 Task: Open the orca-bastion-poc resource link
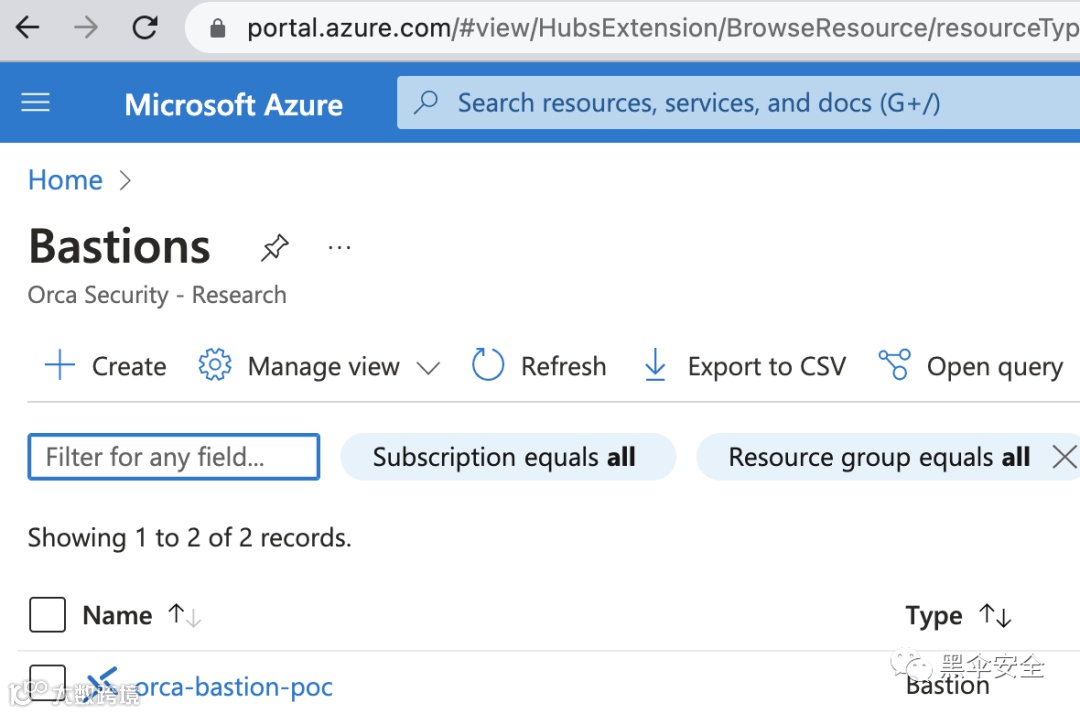coord(232,687)
